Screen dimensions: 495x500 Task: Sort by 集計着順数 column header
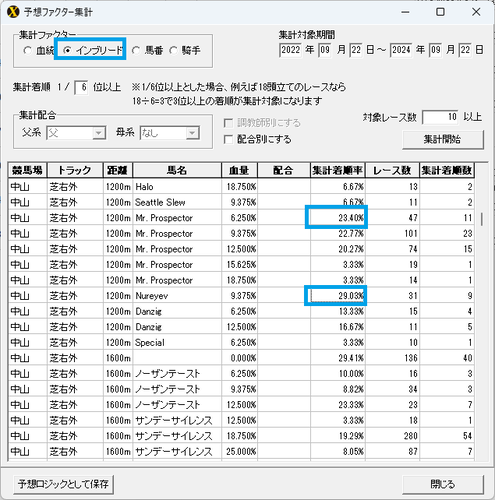click(x=447, y=171)
